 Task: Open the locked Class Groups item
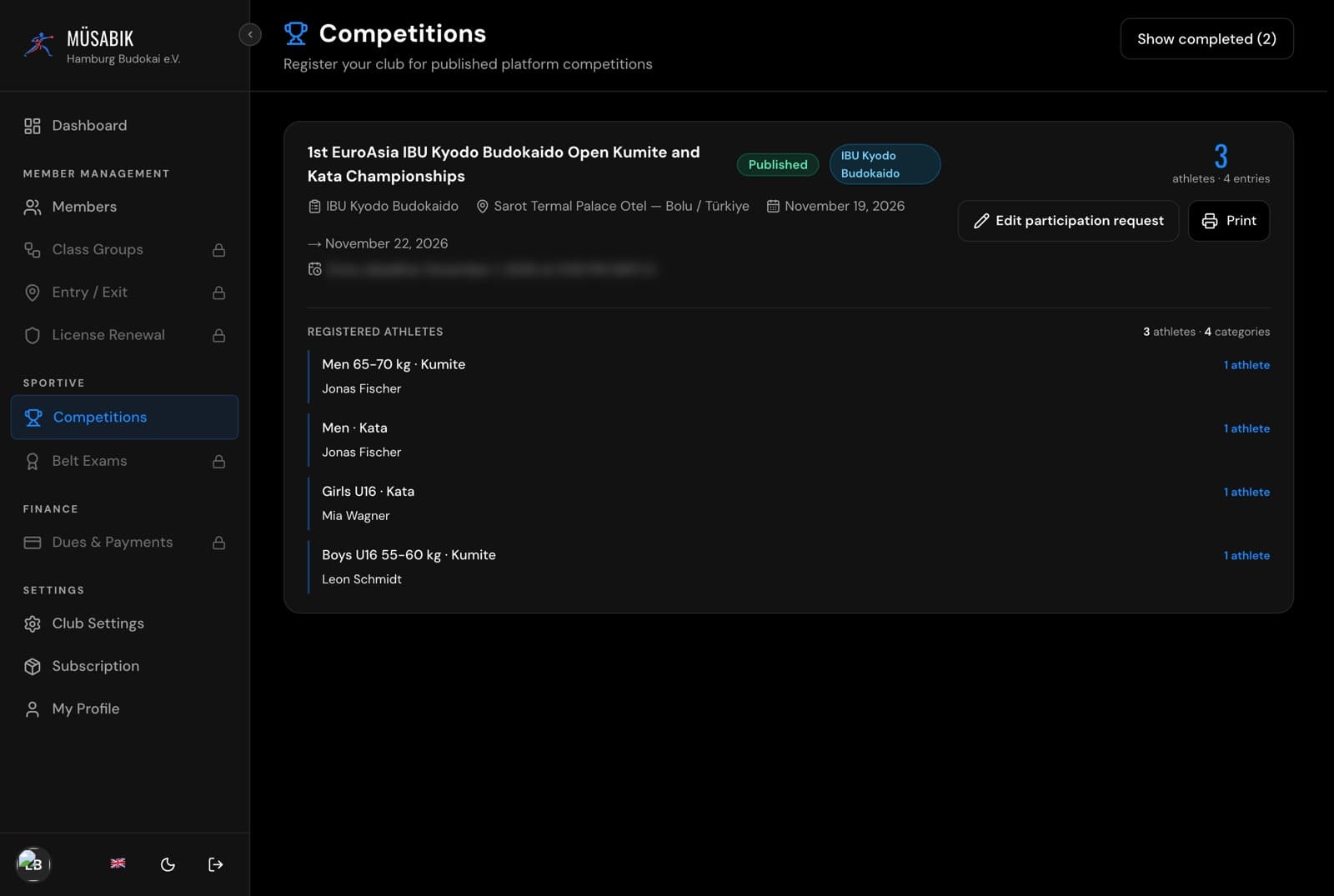pyautogui.click(x=125, y=249)
